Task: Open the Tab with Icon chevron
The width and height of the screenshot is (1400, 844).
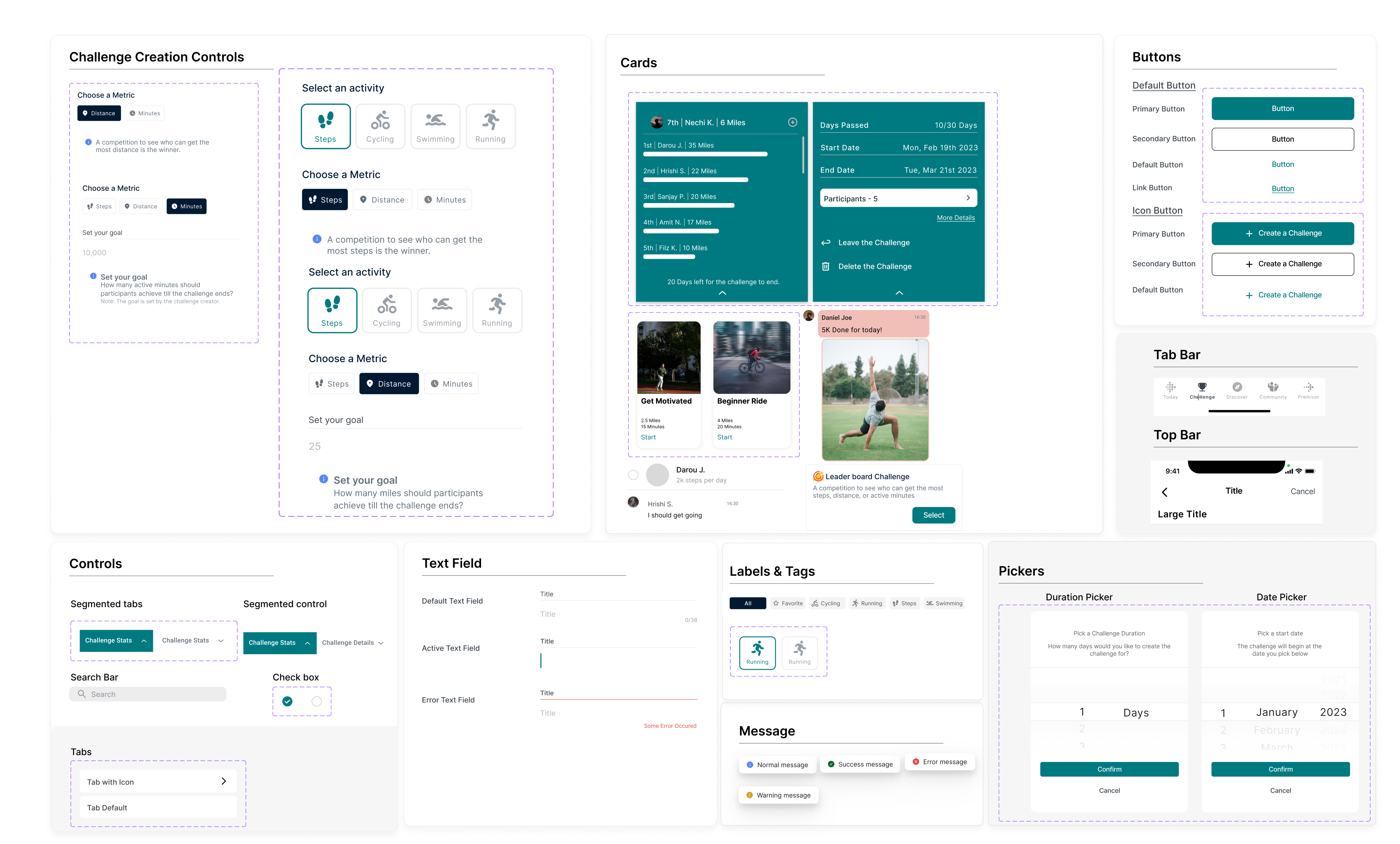Action: point(223,781)
